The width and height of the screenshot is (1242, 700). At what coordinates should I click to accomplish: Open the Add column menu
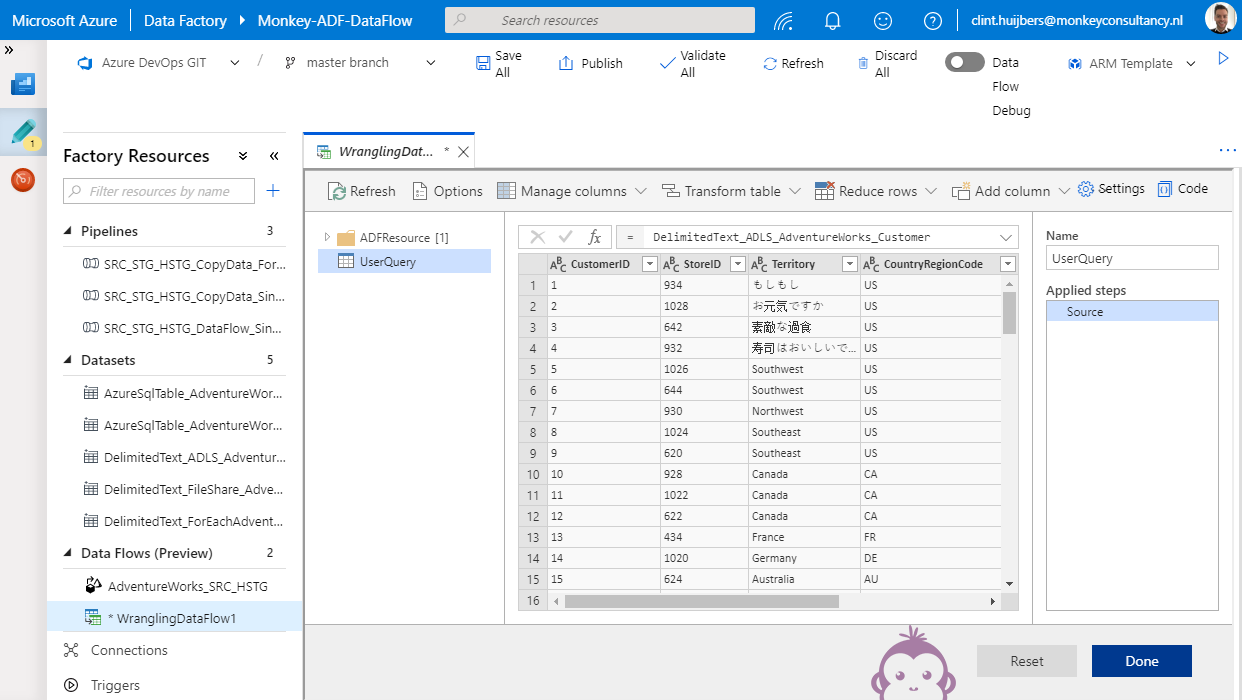(1011, 191)
